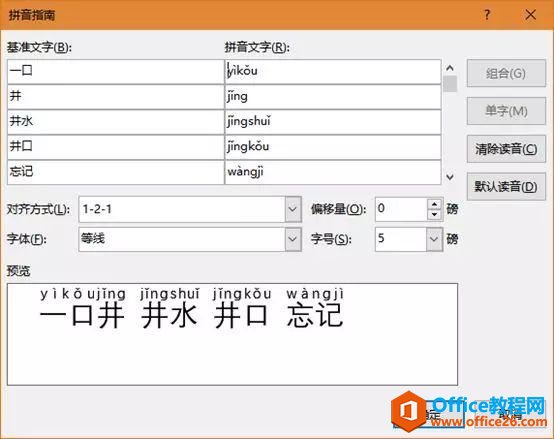
Task: Close the 拼音指南 dialog
Action: [x=530, y=15]
